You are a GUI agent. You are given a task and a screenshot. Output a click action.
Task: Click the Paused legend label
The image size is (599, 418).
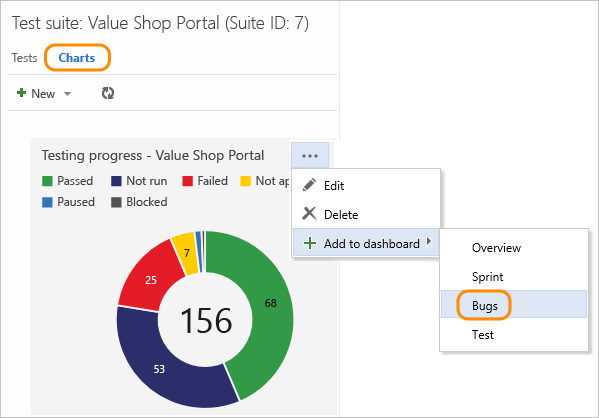pos(76,202)
